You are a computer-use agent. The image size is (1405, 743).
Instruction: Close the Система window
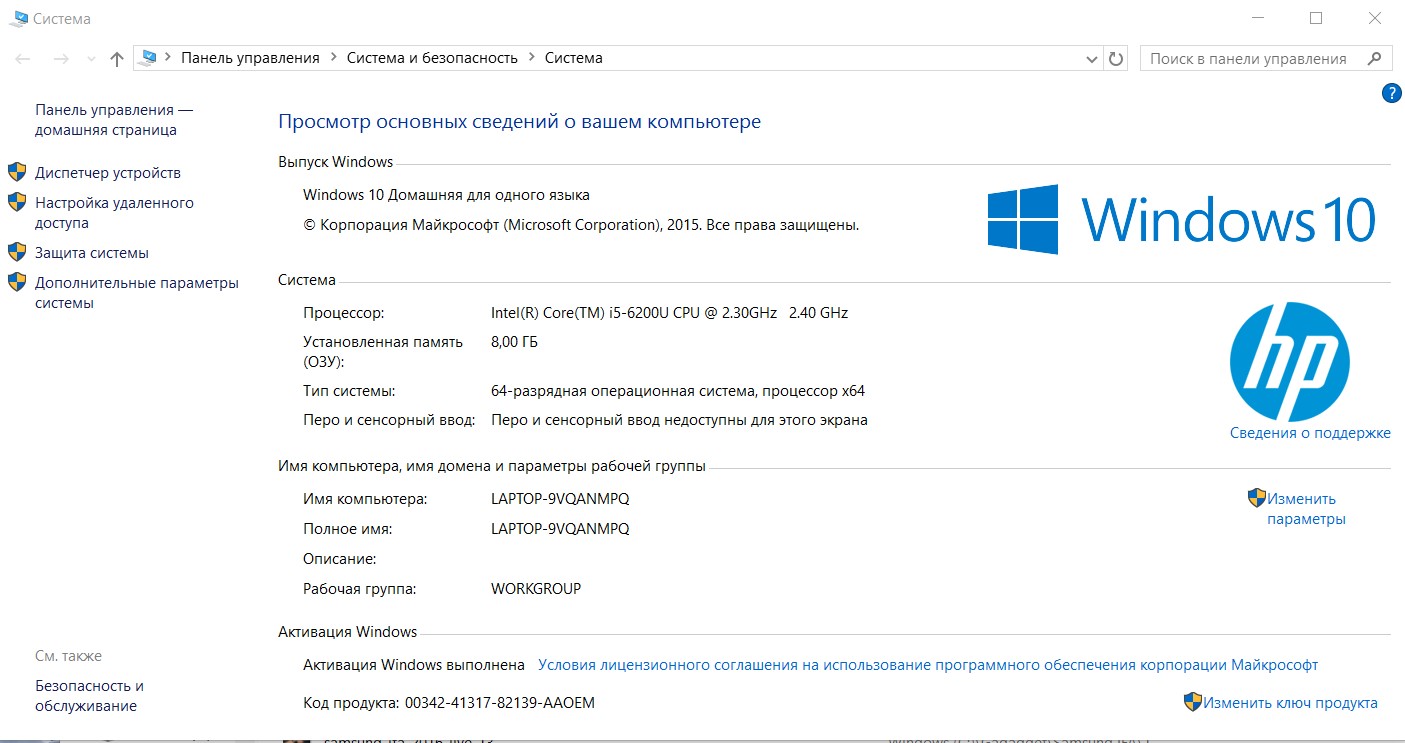[1375, 18]
